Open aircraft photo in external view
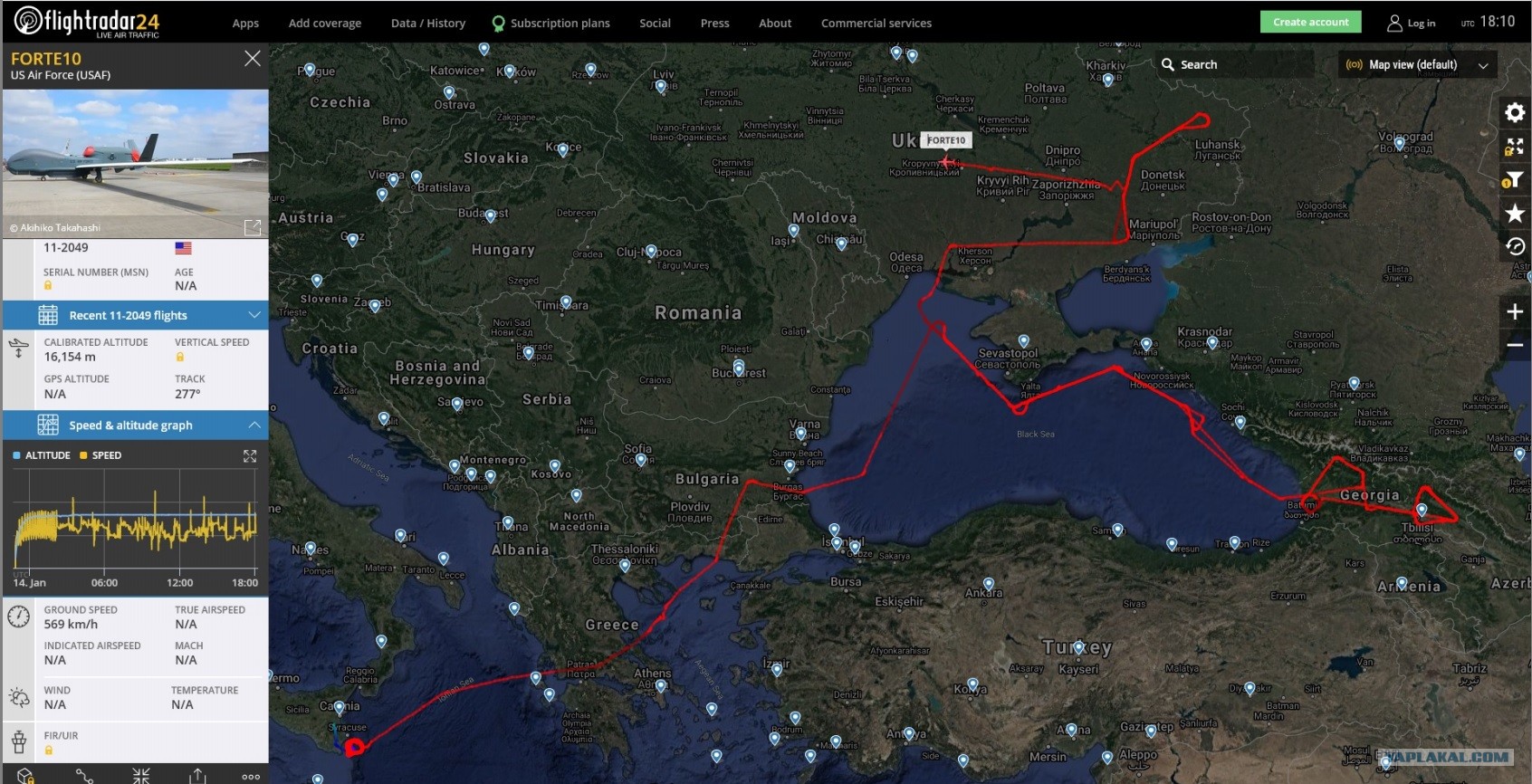The height and width of the screenshot is (784, 1532). click(253, 227)
